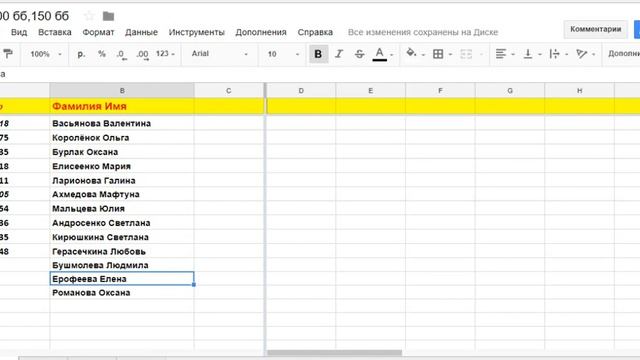640x360 pixels.
Task: Open the 100% zoom dropdown
Action: pyautogui.click(x=46, y=54)
